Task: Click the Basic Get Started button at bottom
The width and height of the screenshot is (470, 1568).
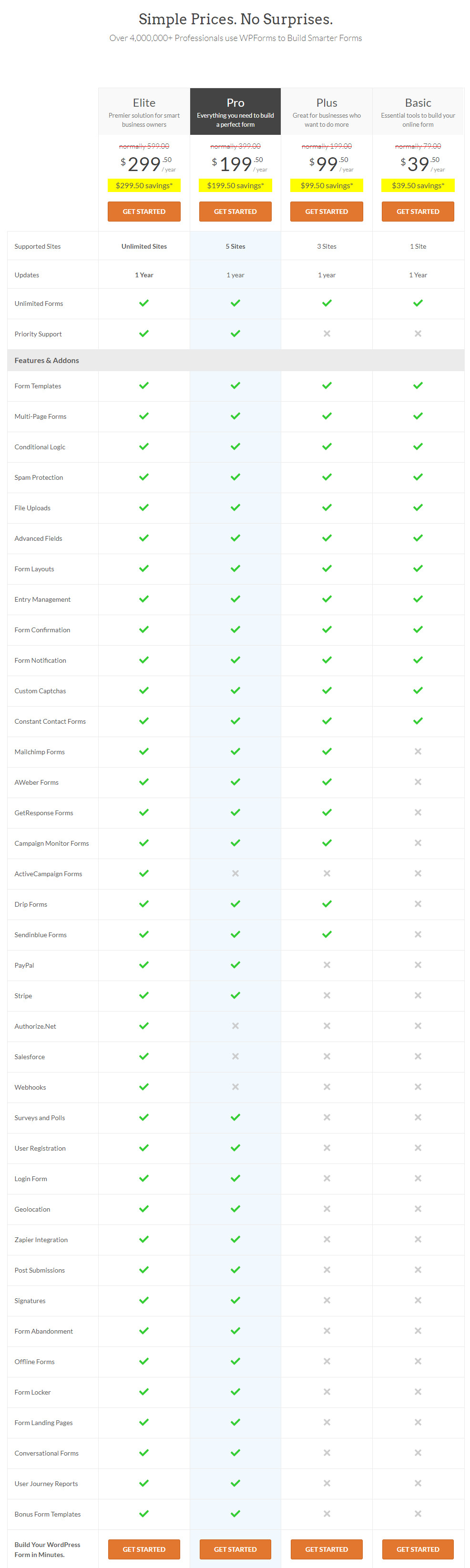Action: tap(418, 1549)
